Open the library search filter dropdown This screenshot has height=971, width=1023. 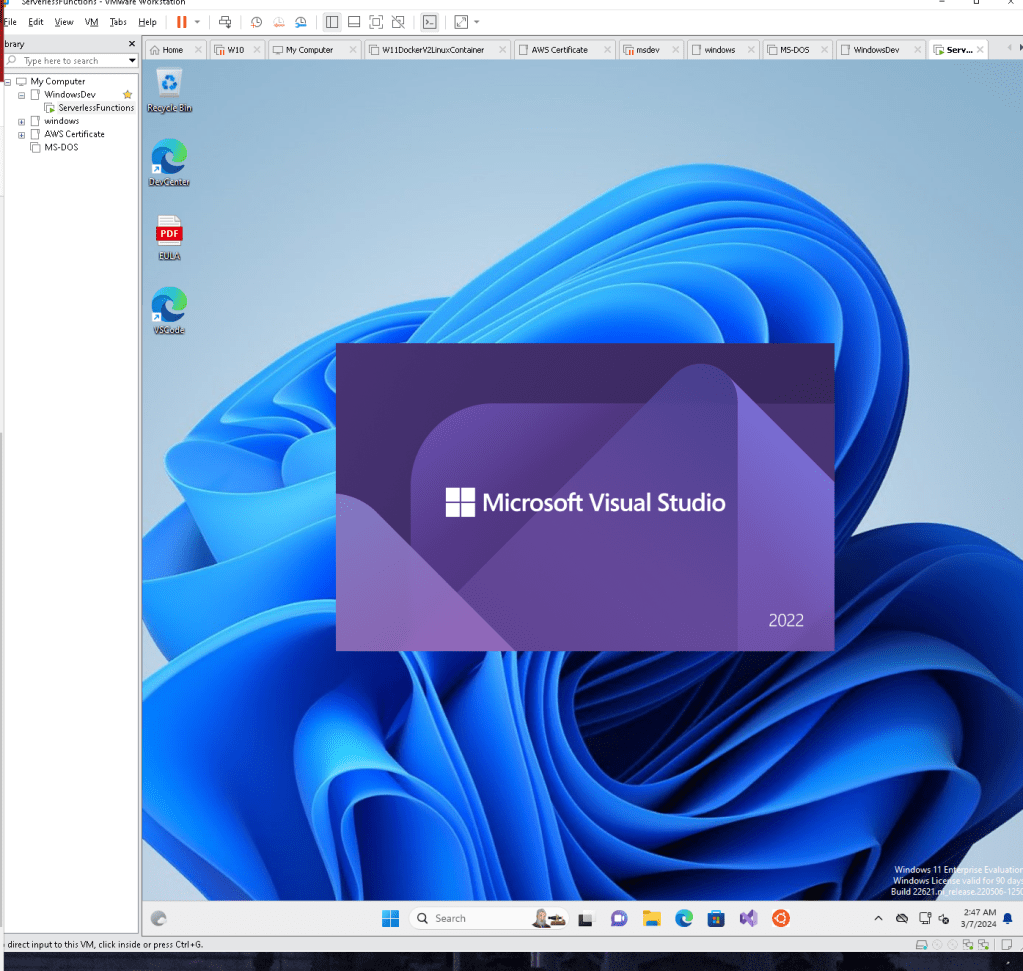[132, 61]
